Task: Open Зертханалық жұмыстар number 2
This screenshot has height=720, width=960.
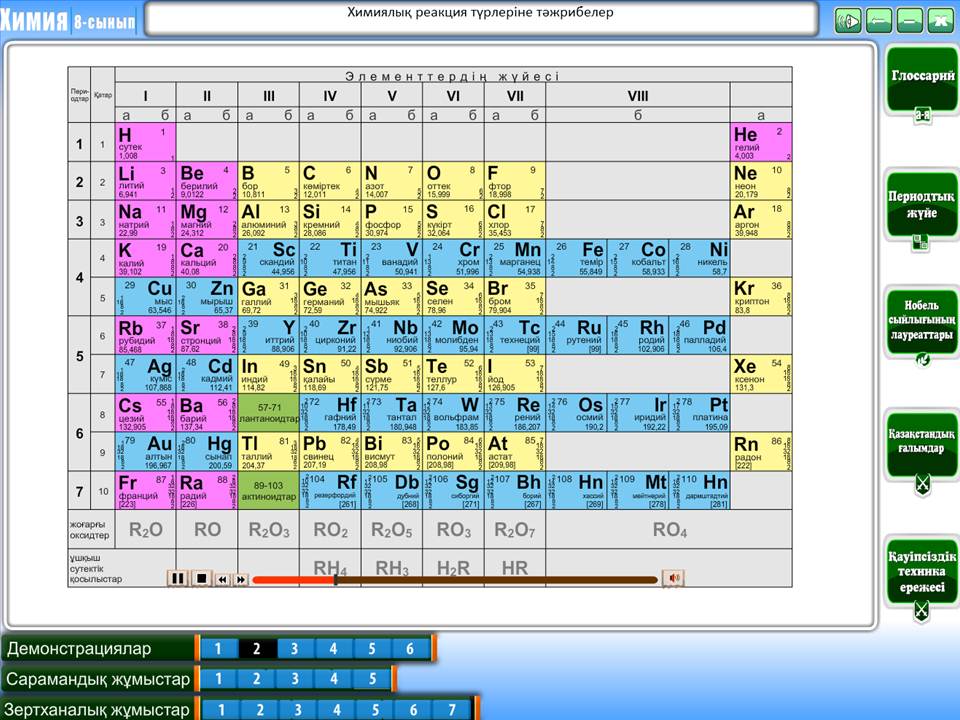Action: pos(260,710)
